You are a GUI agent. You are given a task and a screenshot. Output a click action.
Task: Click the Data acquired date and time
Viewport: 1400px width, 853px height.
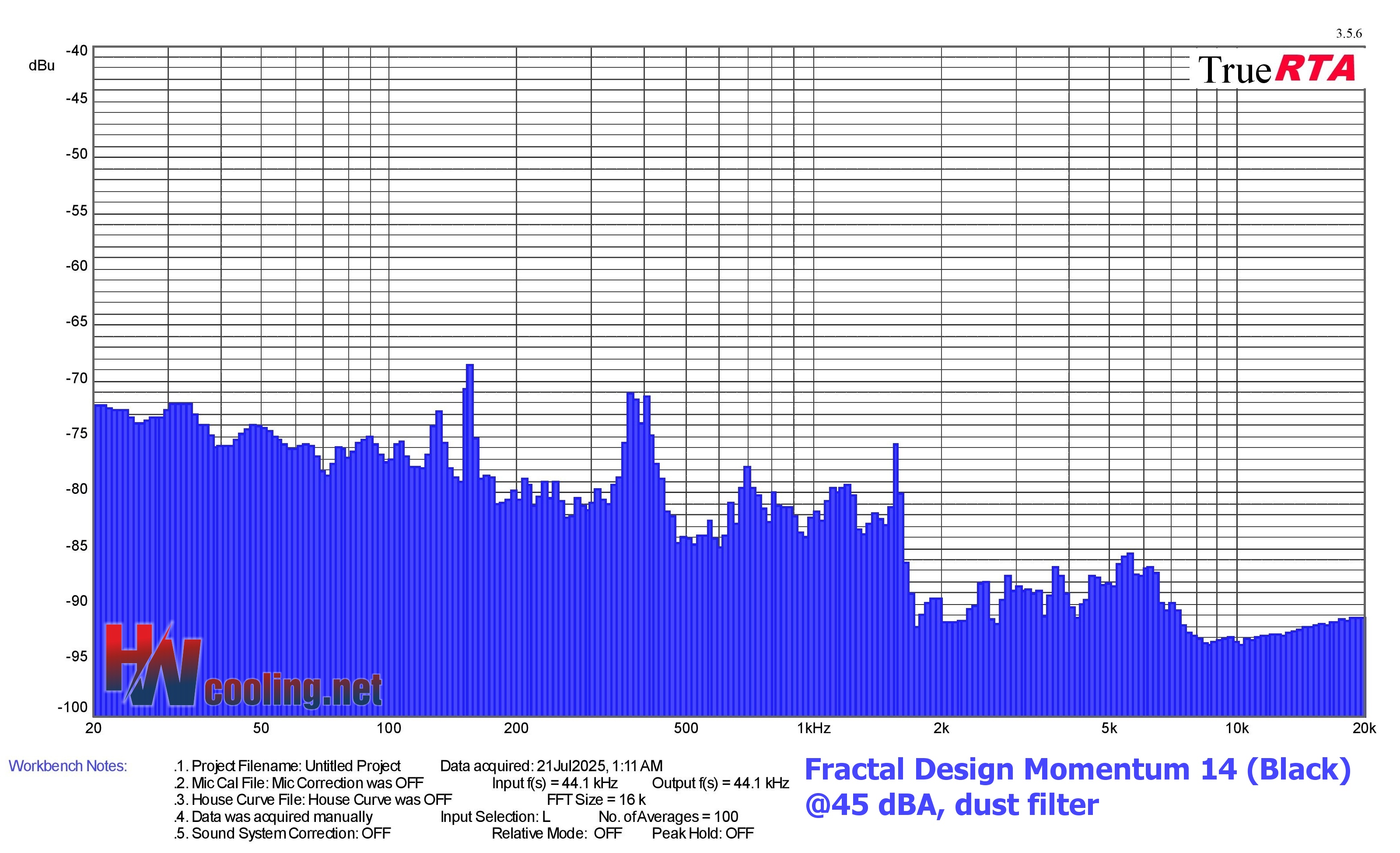[x=551, y=766]
